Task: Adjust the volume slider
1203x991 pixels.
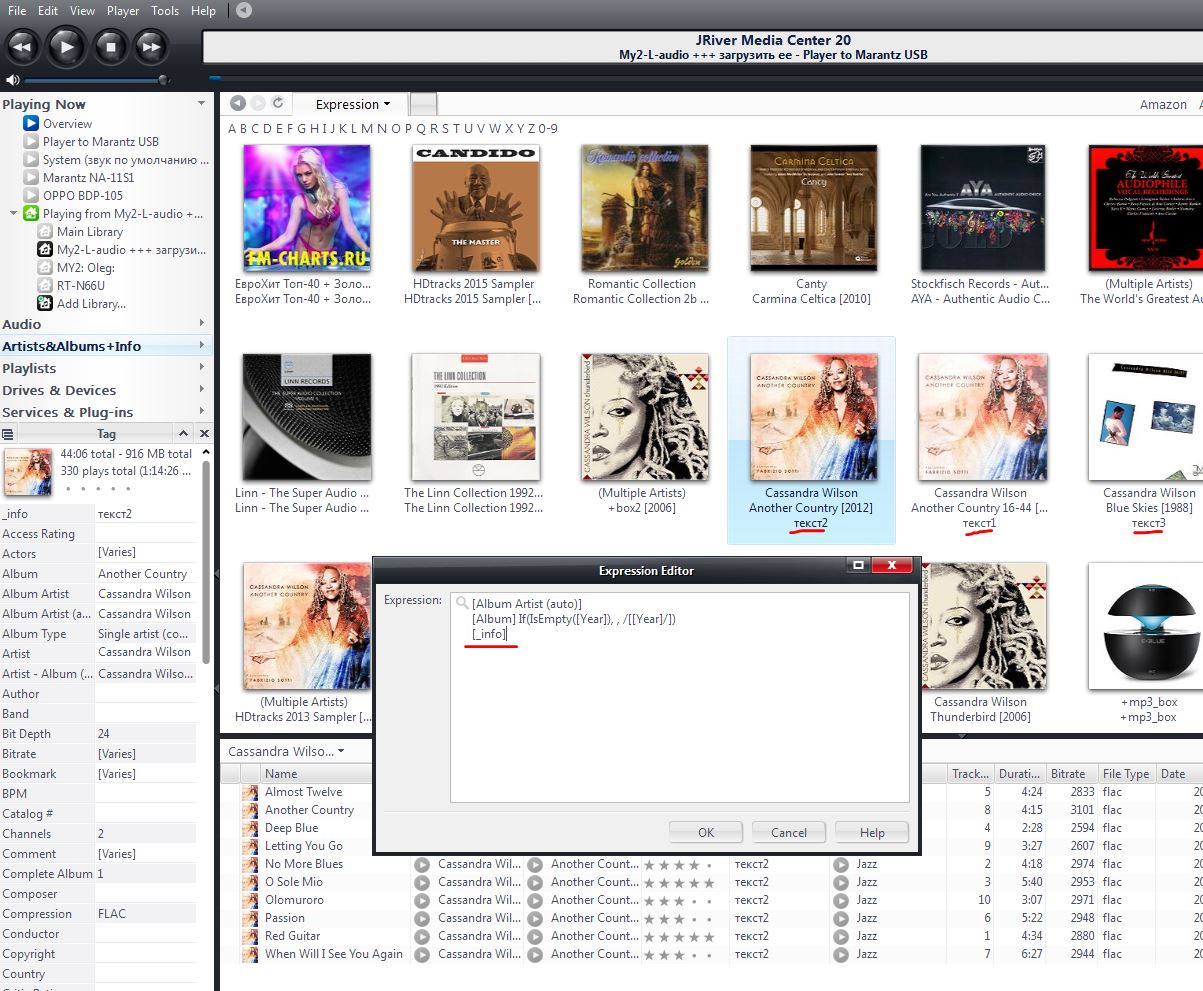Action: (96, 80)
